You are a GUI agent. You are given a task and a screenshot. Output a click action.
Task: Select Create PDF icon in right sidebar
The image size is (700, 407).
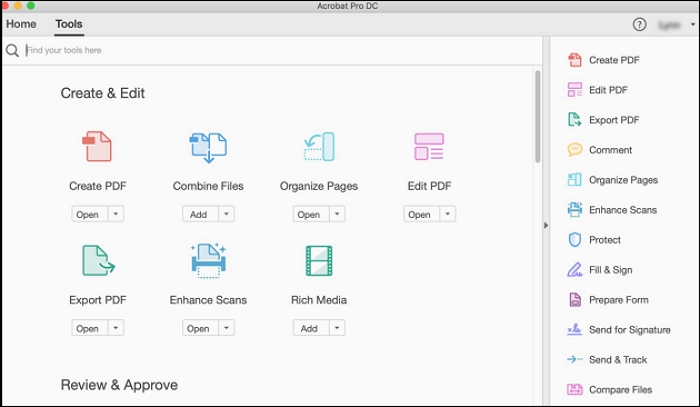[x=575, y=60]
